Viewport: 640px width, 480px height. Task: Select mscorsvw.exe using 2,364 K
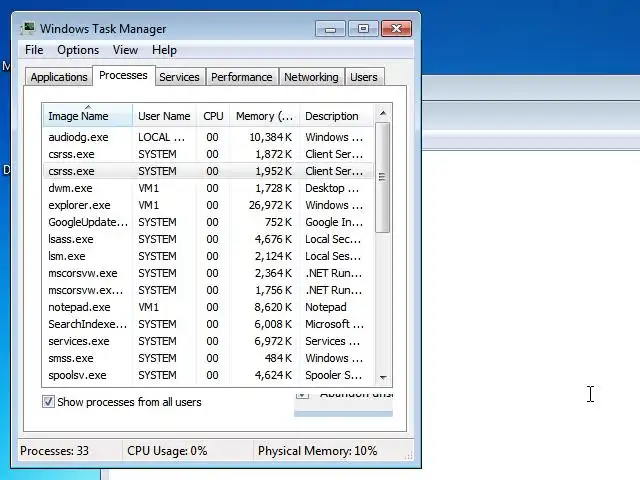click(x=208, y=273)
